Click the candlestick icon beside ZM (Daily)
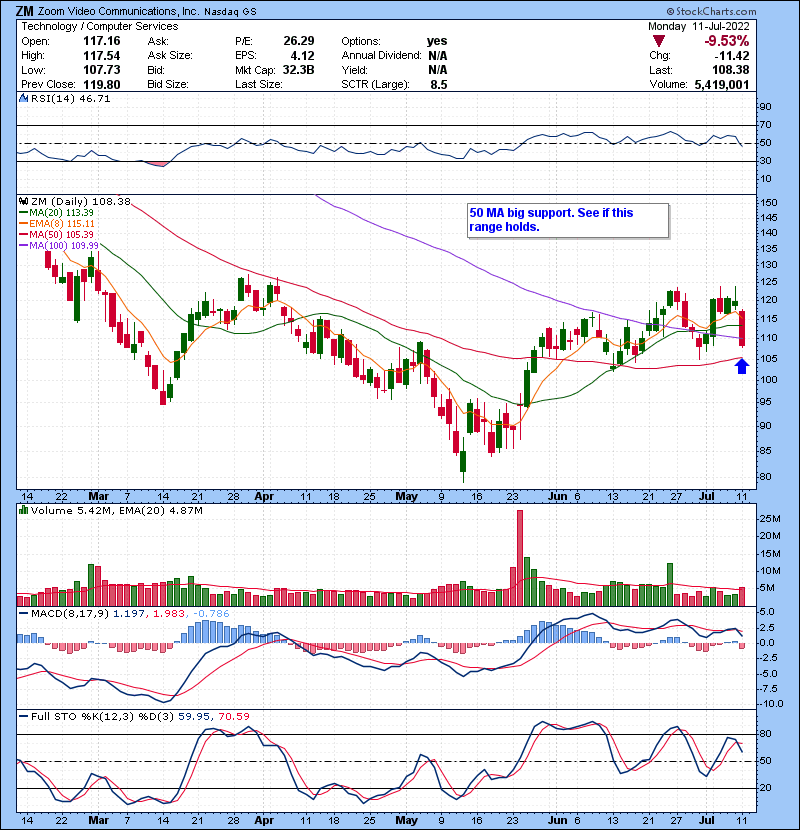 [23, 201]
